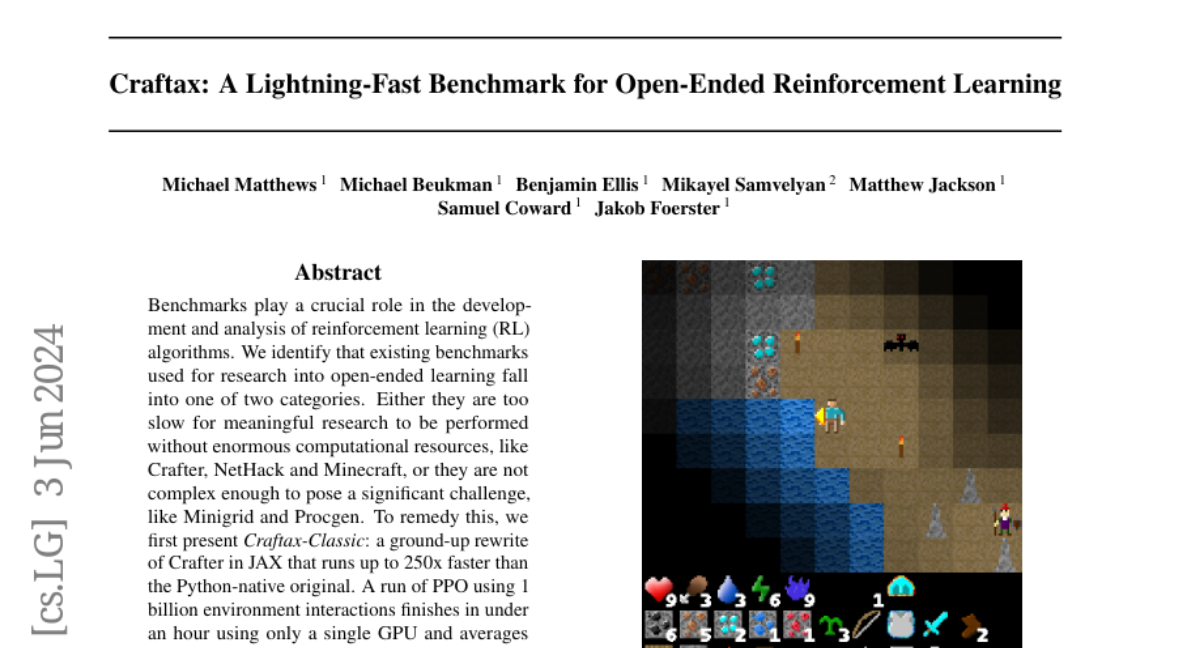Click the red heart health icon

(x=657, y=589)
